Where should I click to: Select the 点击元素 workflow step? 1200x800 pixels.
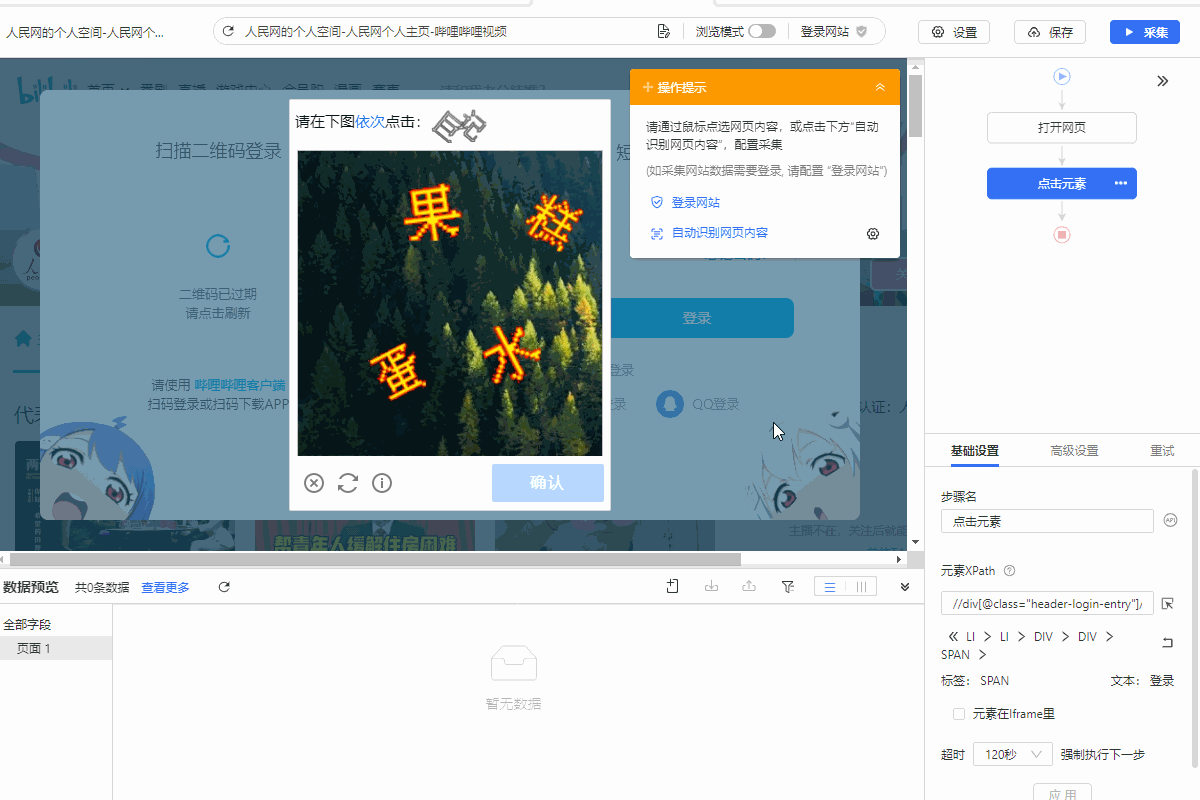1062,183
